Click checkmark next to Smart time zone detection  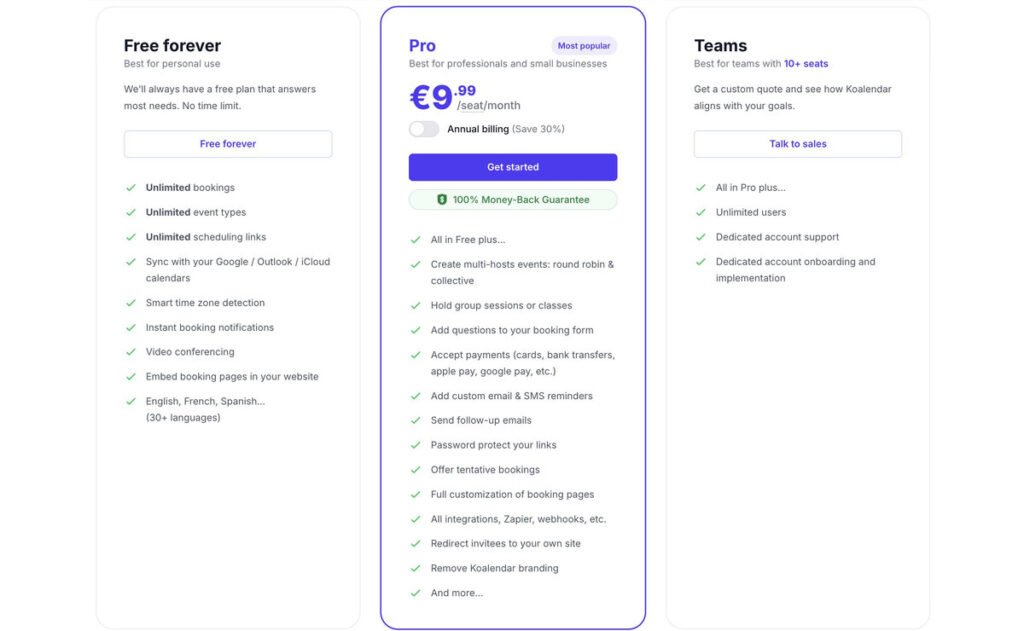pos(131,303)
